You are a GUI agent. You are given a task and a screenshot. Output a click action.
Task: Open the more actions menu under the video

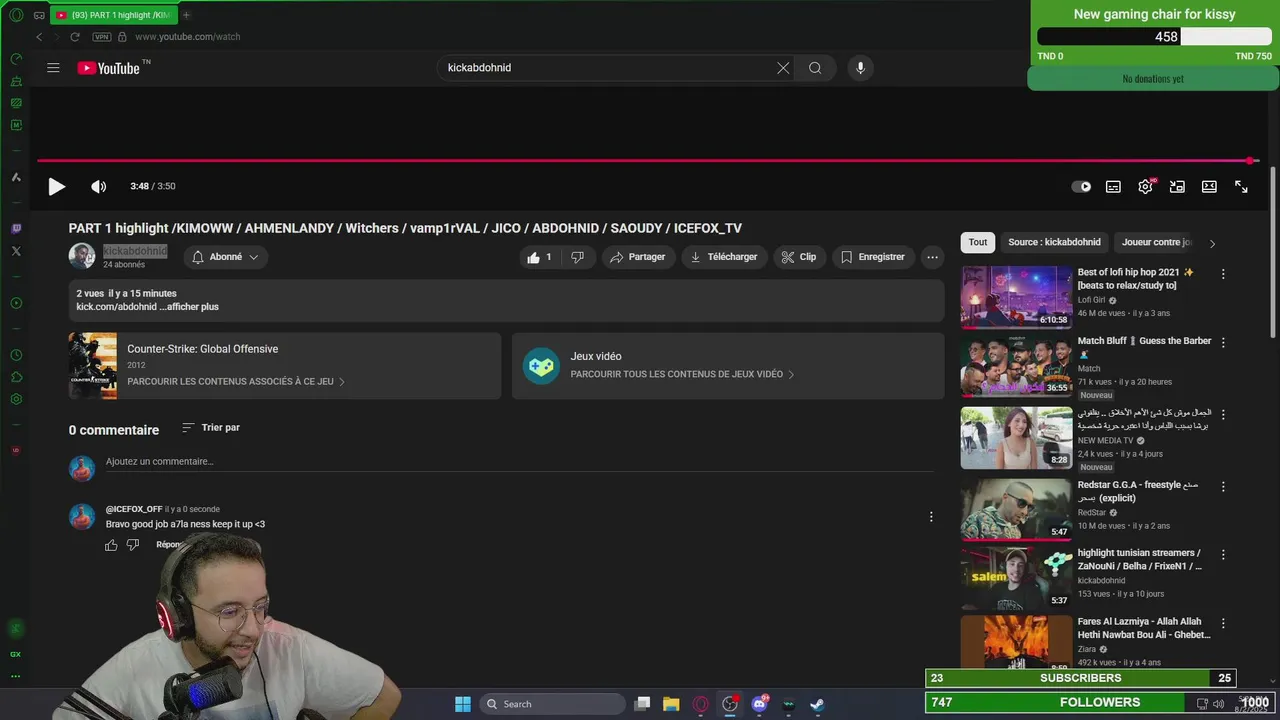point(932,257)
